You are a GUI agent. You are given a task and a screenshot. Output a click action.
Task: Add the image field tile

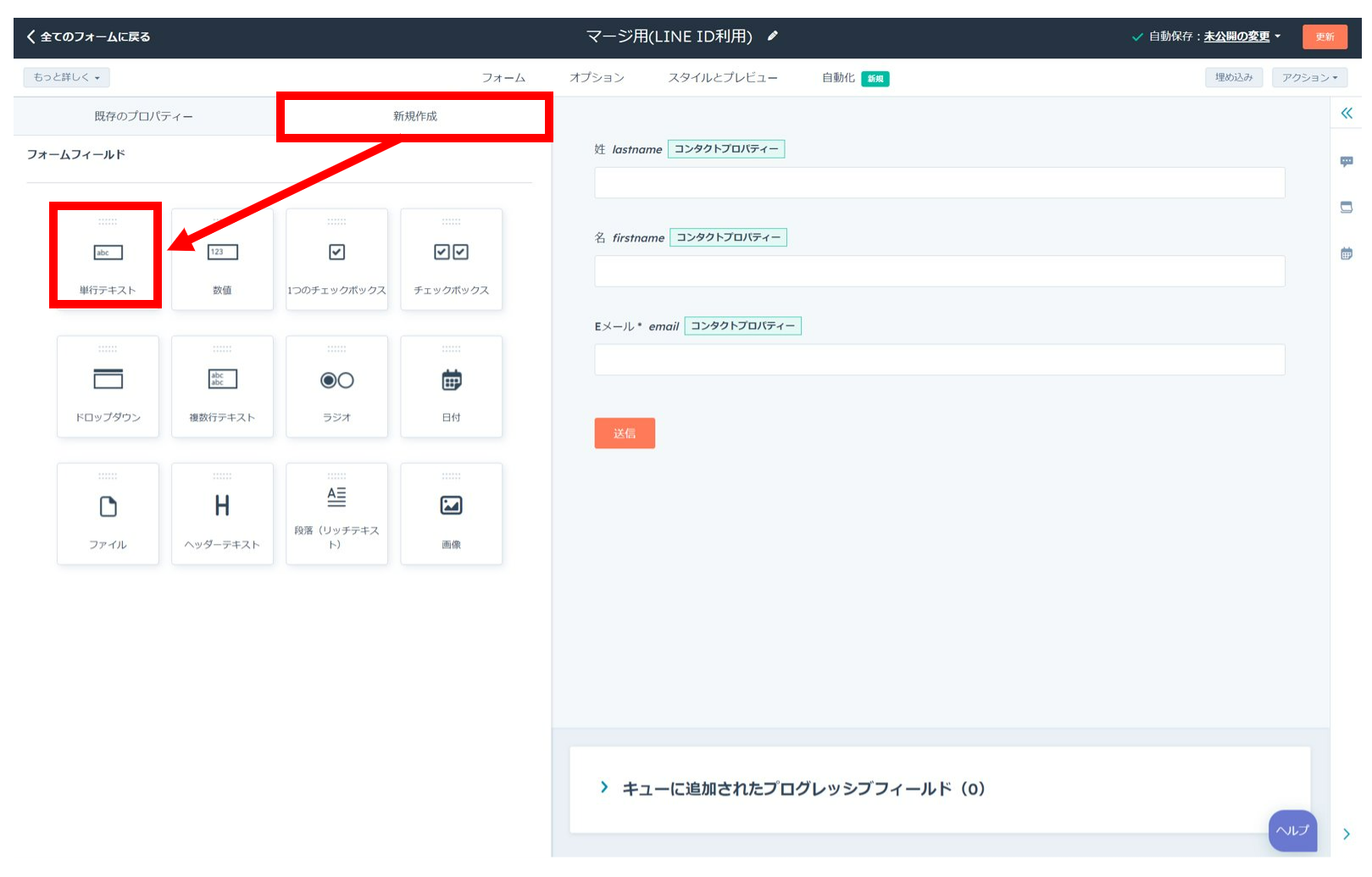(x=451, y=513)
